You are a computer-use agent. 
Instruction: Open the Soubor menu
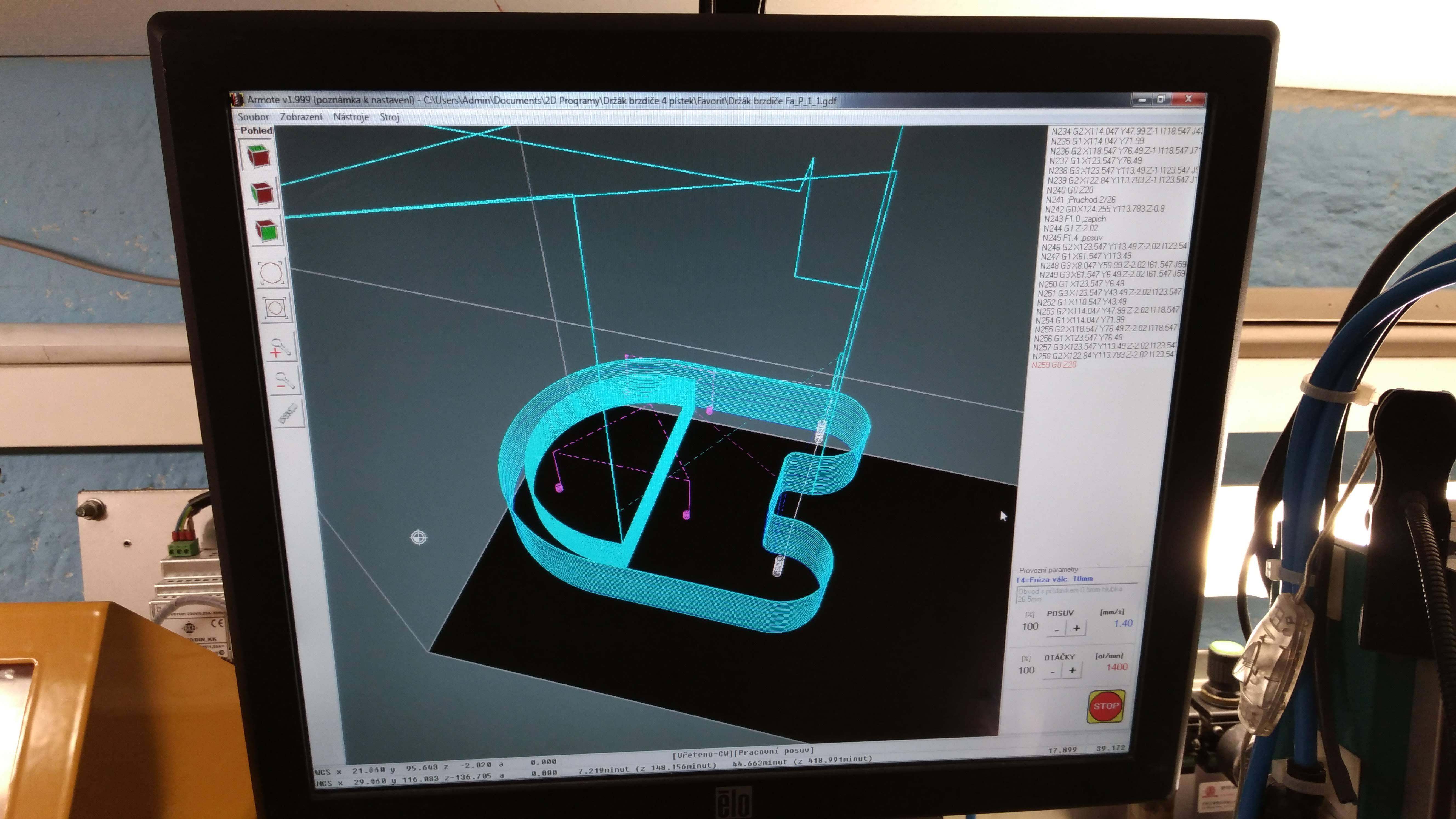pos(253,117)
